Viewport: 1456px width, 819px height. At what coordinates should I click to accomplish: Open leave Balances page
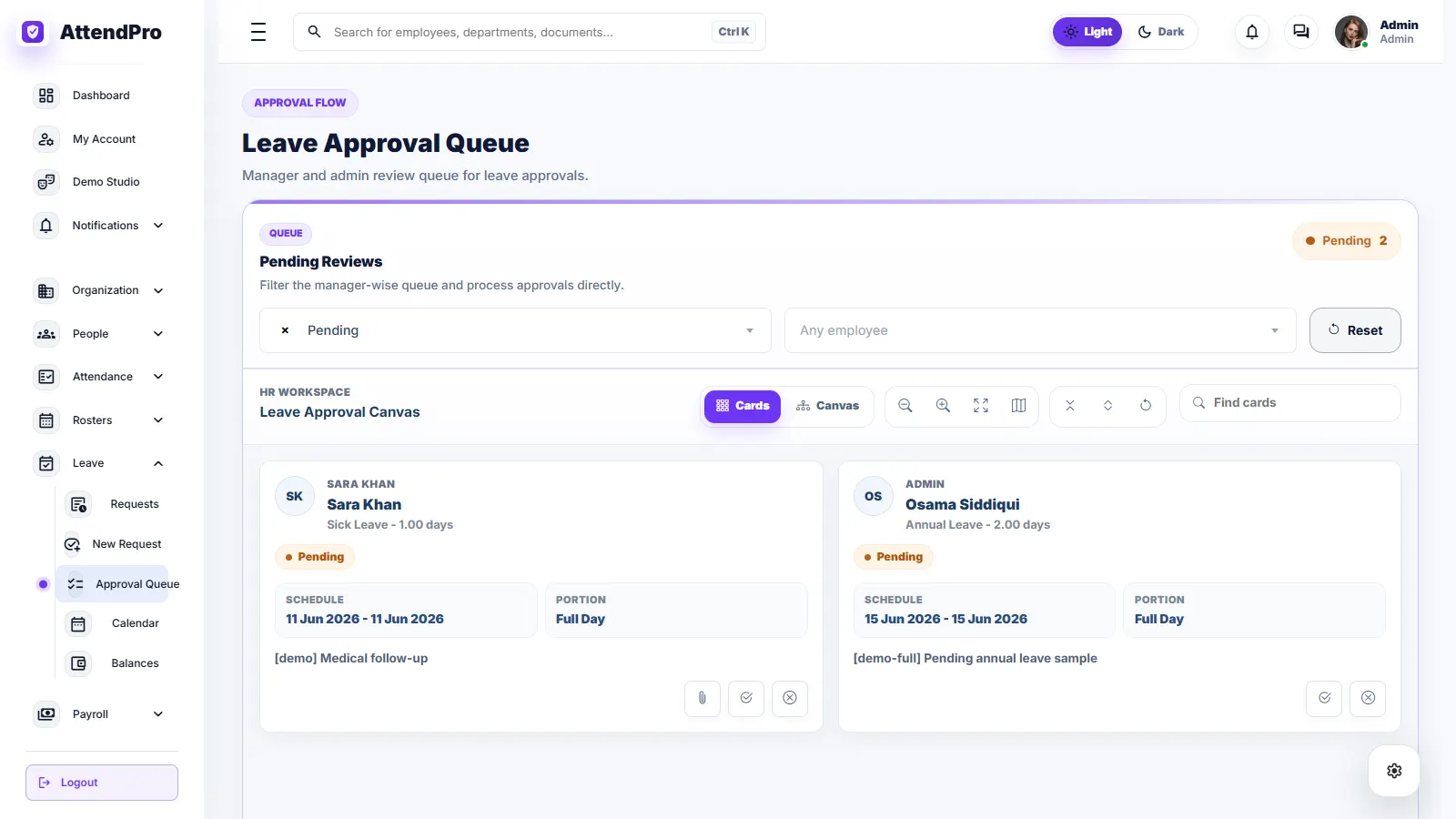(135, 663)
